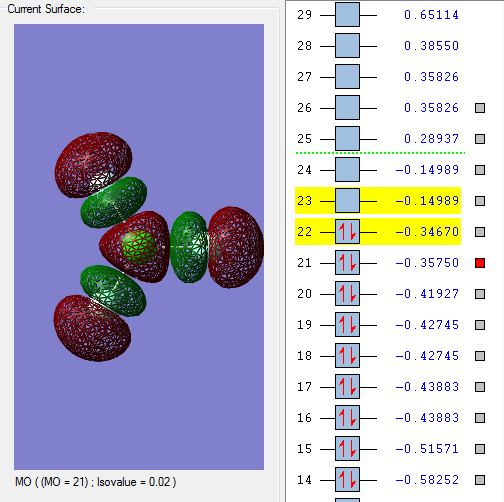Click the green central lobe in the surface
504x502 pixels.
pyautogui.click(x=138, y=247)
